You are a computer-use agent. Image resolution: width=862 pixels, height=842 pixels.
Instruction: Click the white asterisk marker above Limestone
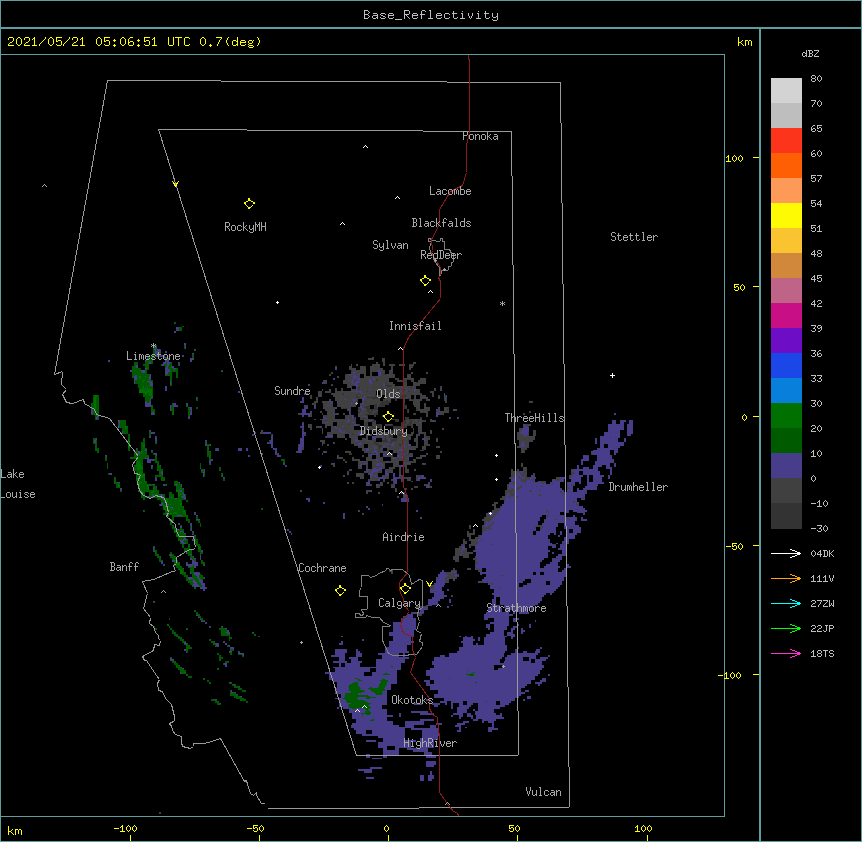click(154, 346)
